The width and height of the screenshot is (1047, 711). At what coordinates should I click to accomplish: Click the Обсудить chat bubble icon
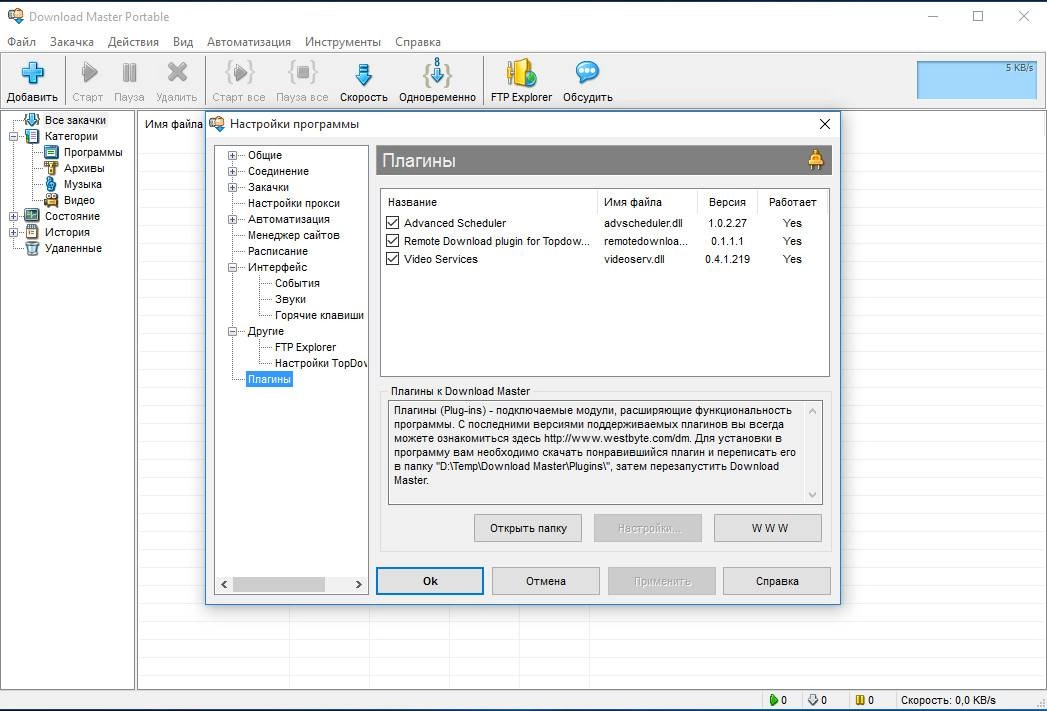[x=587, y=72]
